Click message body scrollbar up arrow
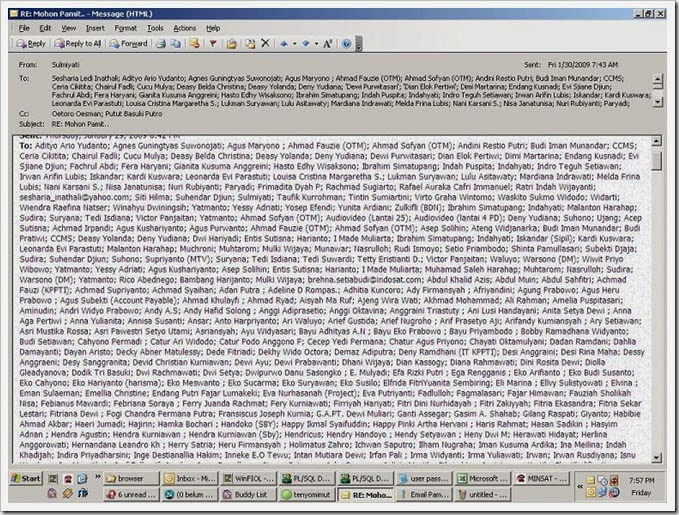Viewport: 679px width, 515px height. click(x=656, y=141)
